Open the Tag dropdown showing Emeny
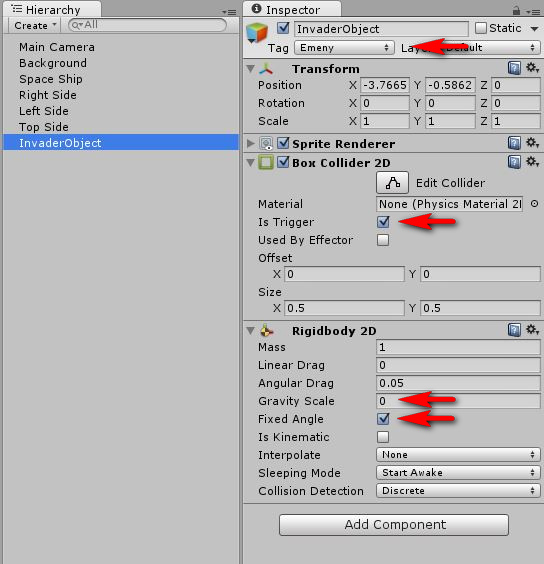The height and width of the screenshot is (564, 544). click(x=344, y=47)
